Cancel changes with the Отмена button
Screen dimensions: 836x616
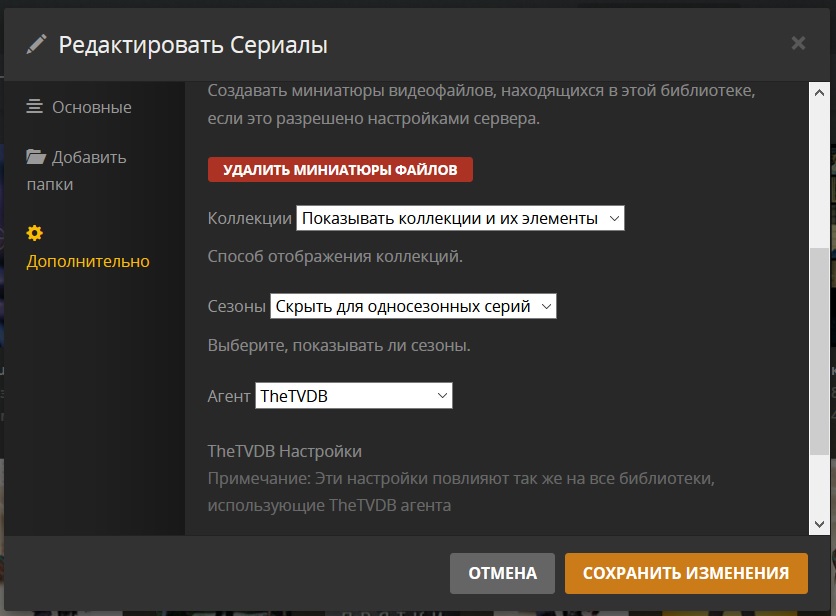click(x=502, y=573)
